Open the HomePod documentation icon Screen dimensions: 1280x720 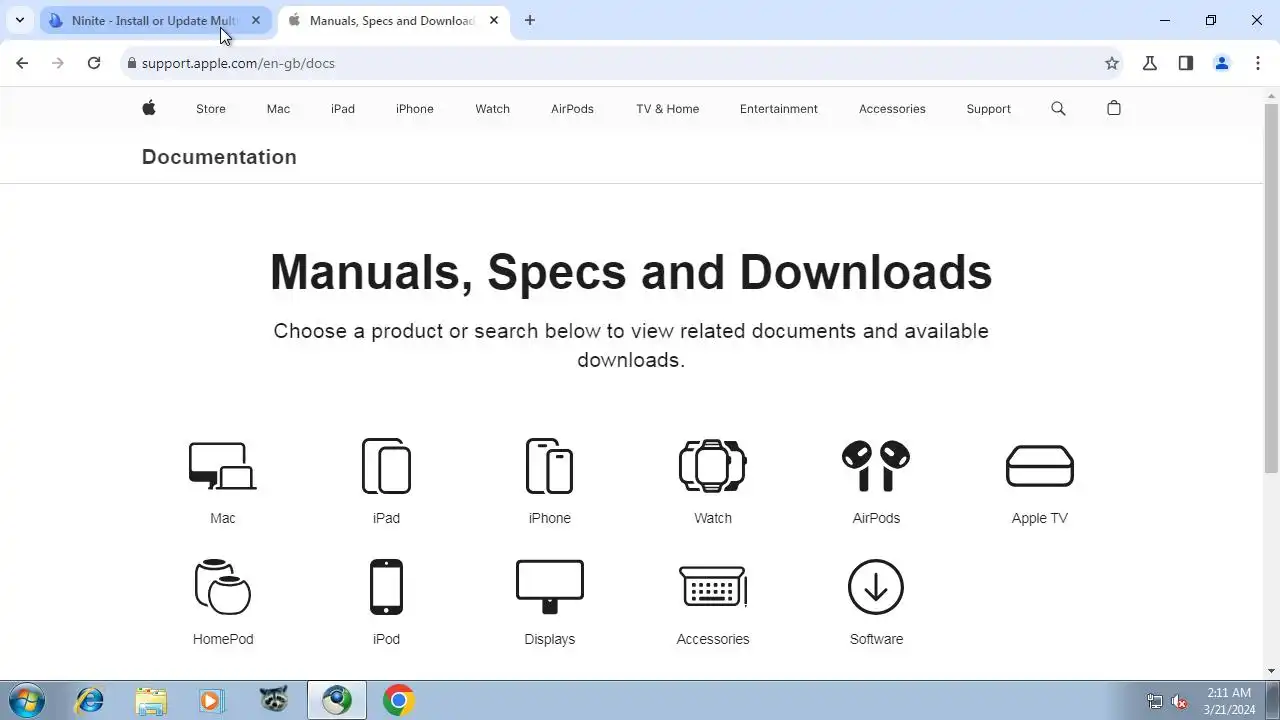click(223, 587)
